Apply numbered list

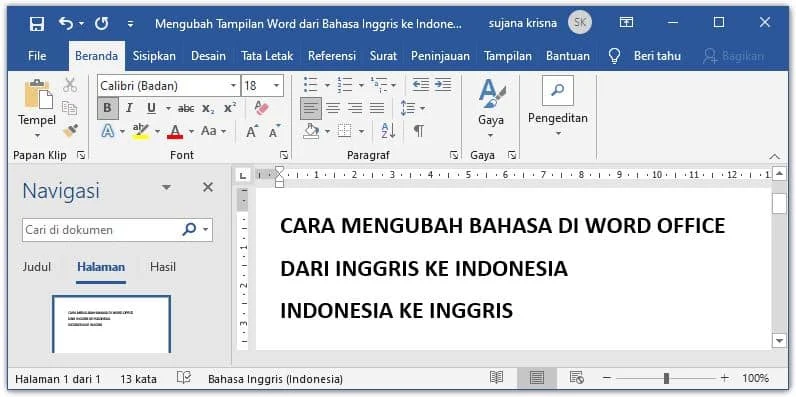tap(345, 85)
